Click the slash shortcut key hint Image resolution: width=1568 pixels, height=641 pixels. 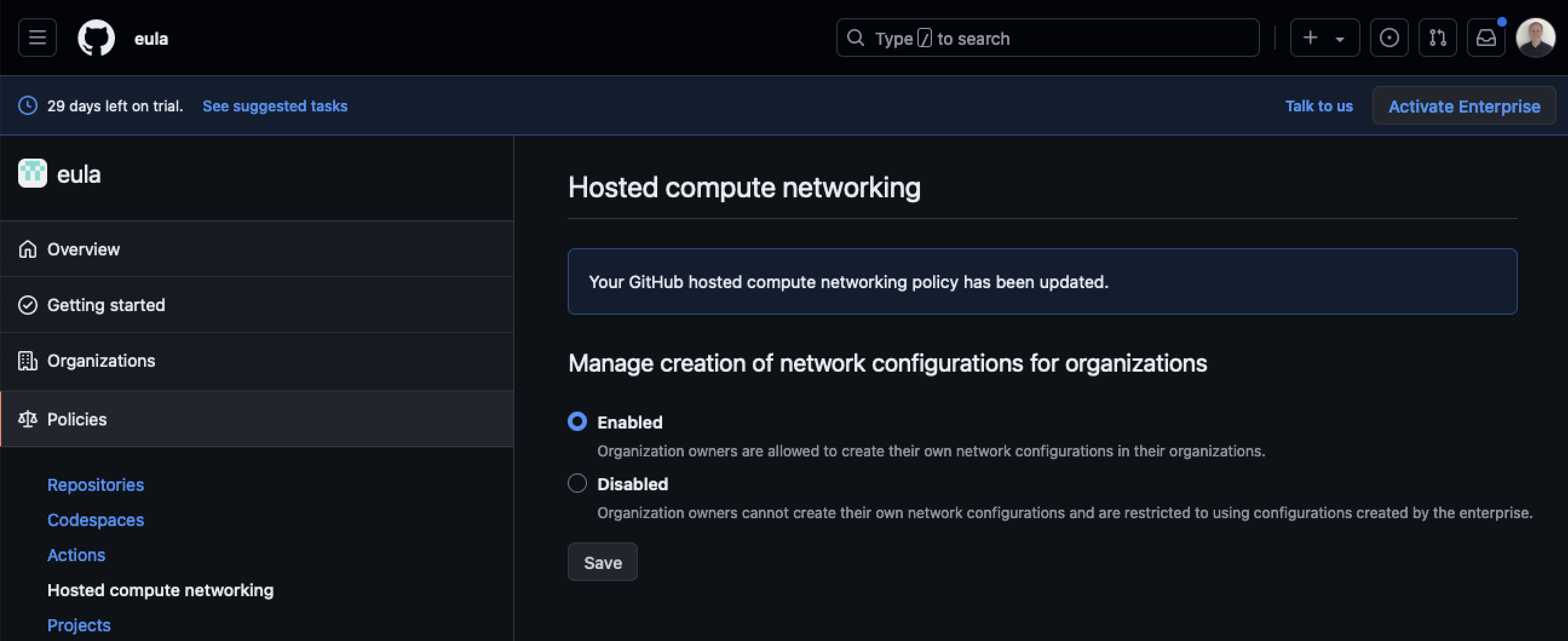(924, 38)
